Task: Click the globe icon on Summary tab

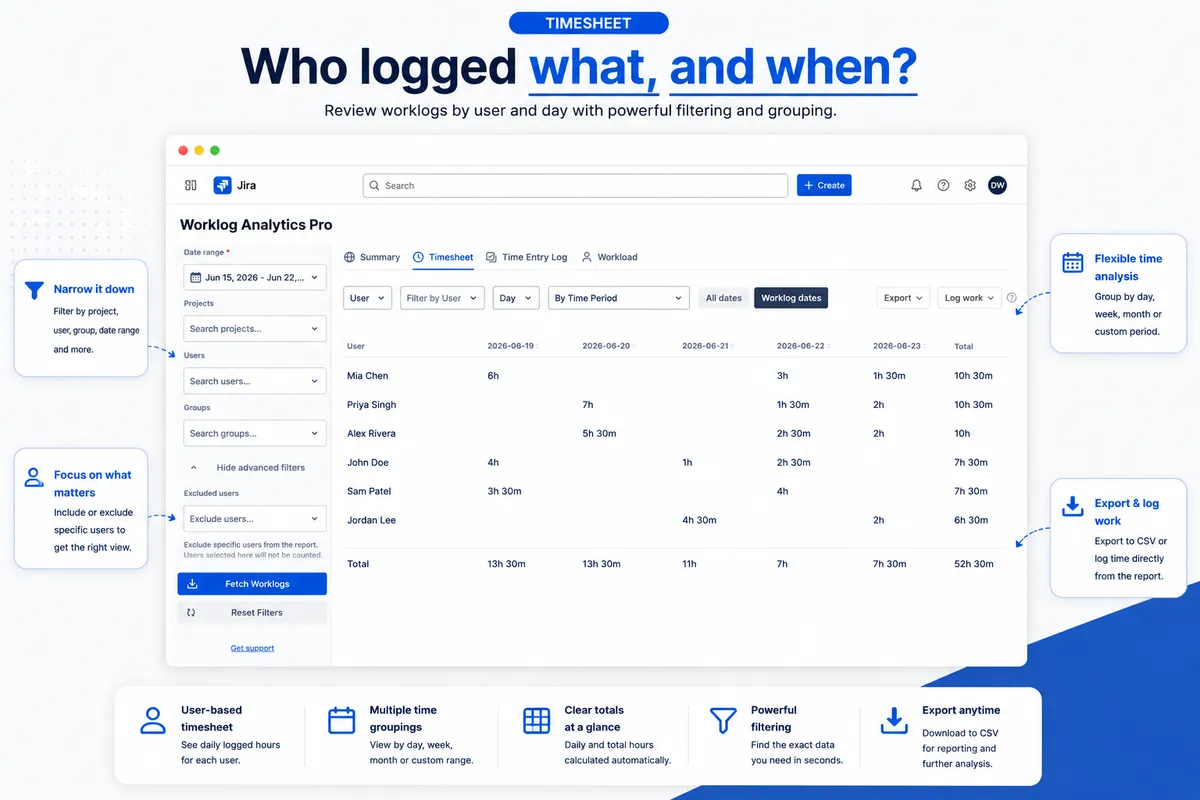Action: pos(350,257)
